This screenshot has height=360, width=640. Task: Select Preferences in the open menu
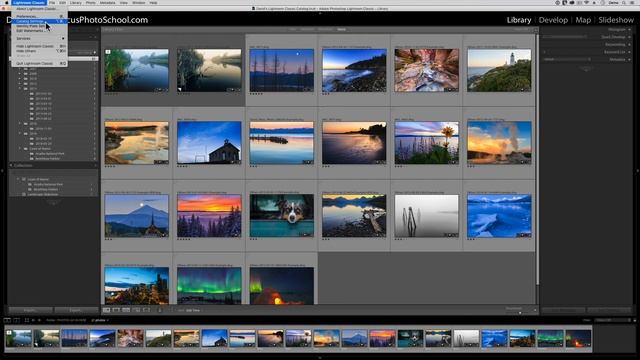[x=39, y=16]
